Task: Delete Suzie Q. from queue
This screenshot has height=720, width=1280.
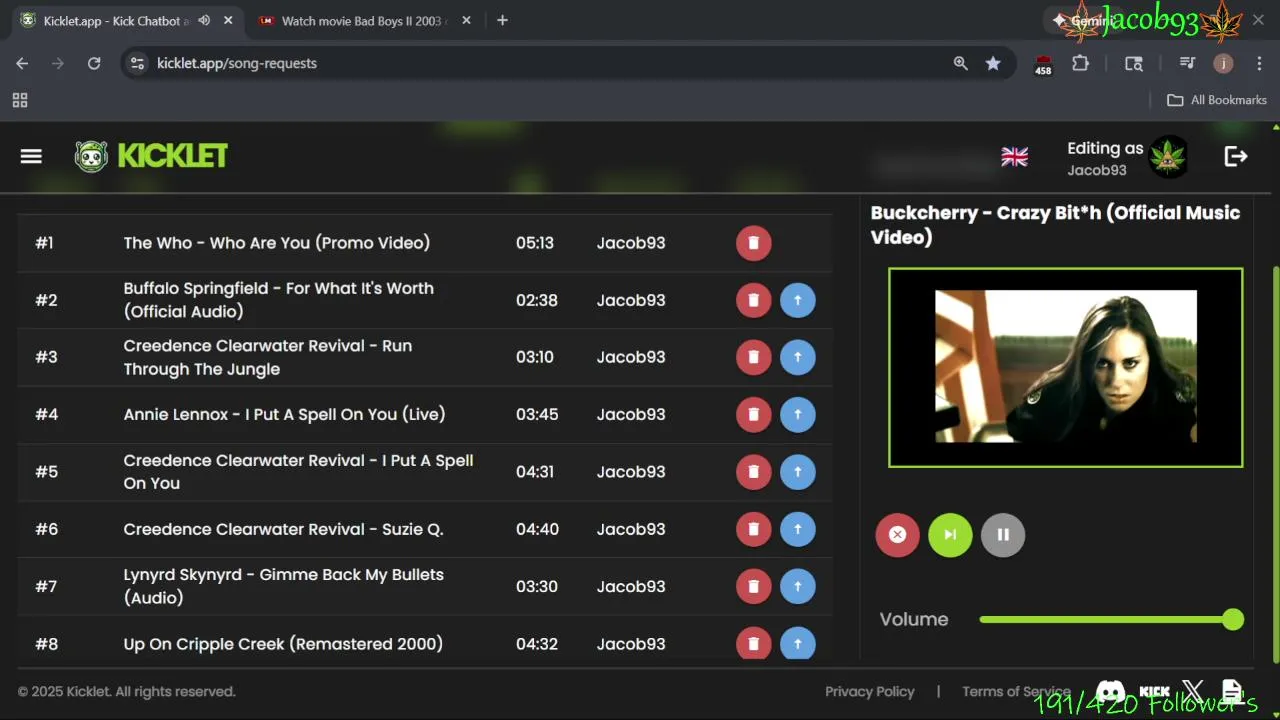Action: click(754, 529)
